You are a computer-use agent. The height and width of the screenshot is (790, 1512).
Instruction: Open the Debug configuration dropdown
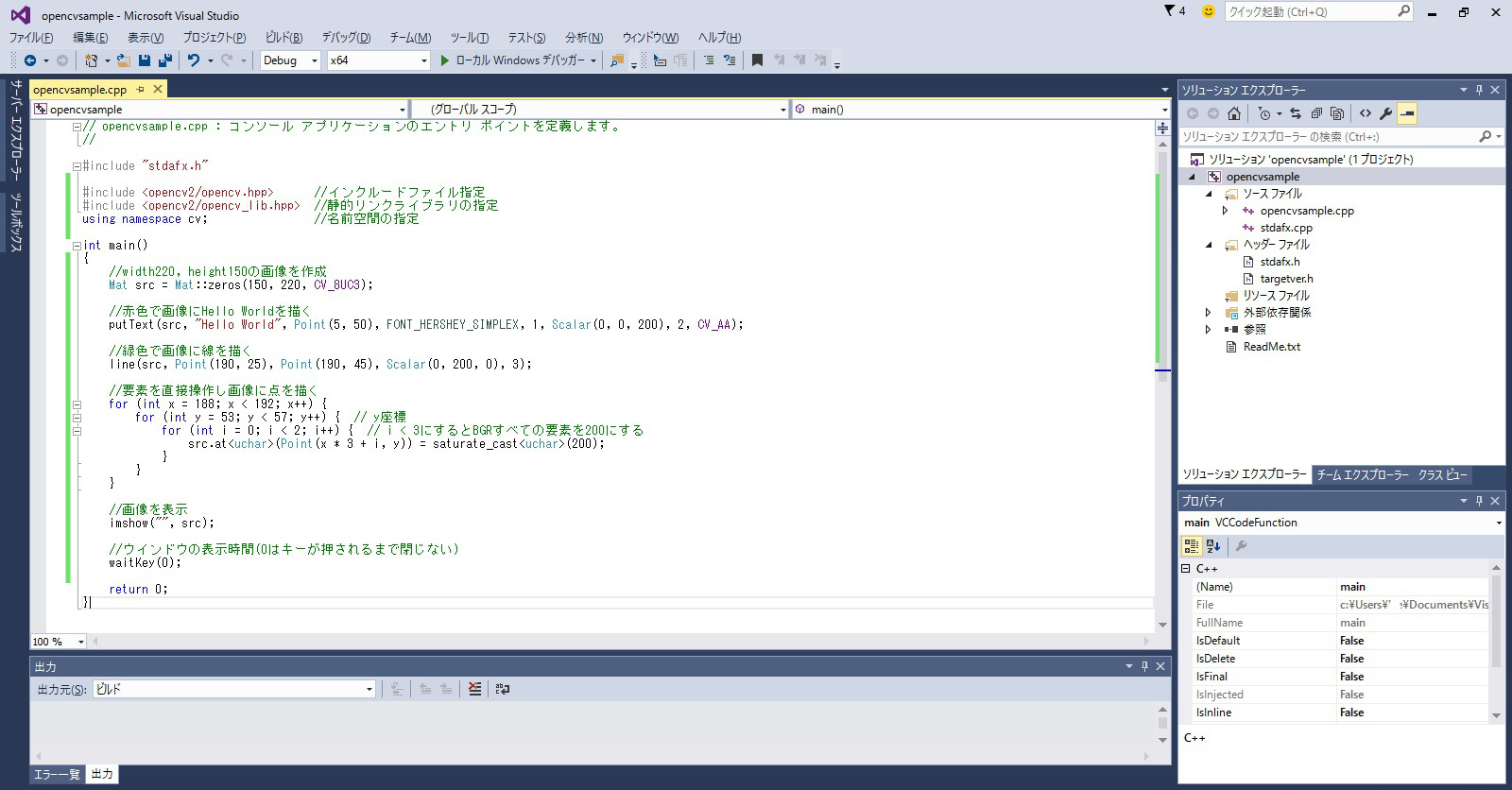[x=290, y=60]
